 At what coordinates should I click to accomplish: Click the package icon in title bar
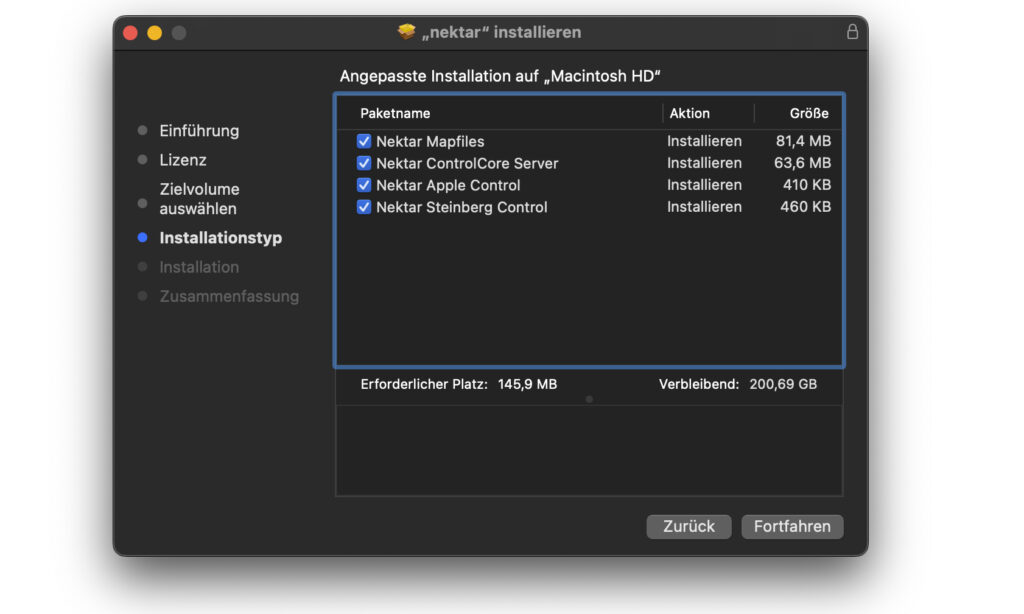tap(407, 31)
